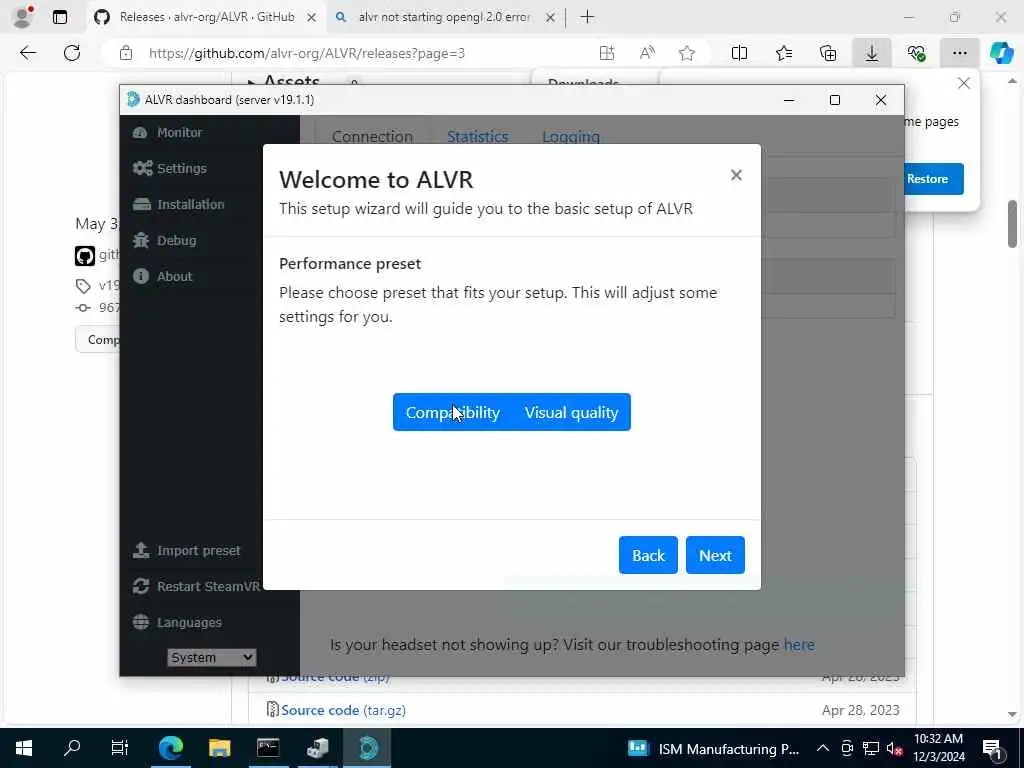Open the Installation section in ALVR
1024x768 pixels.
click(x=179, y=204)
